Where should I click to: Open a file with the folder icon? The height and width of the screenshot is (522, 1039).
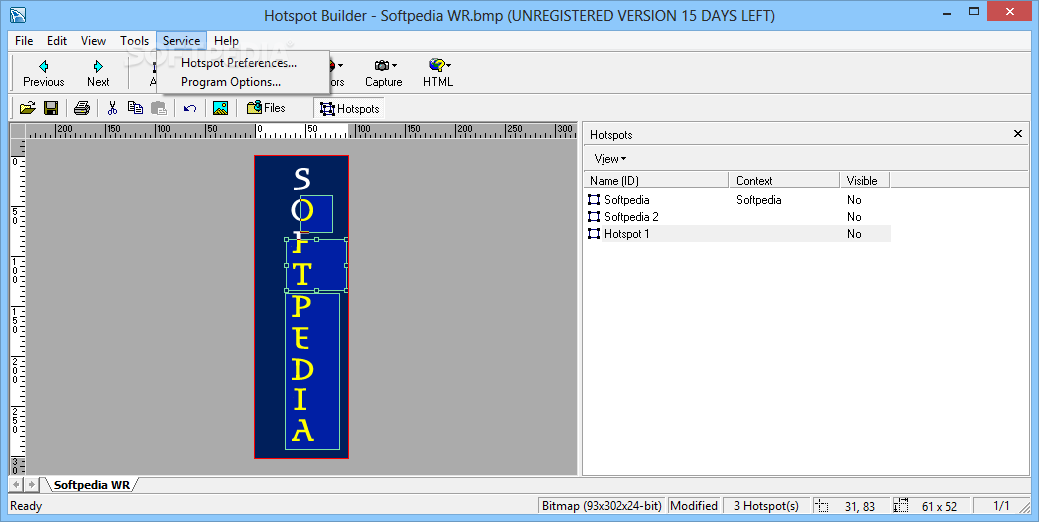tap(28, 108)
